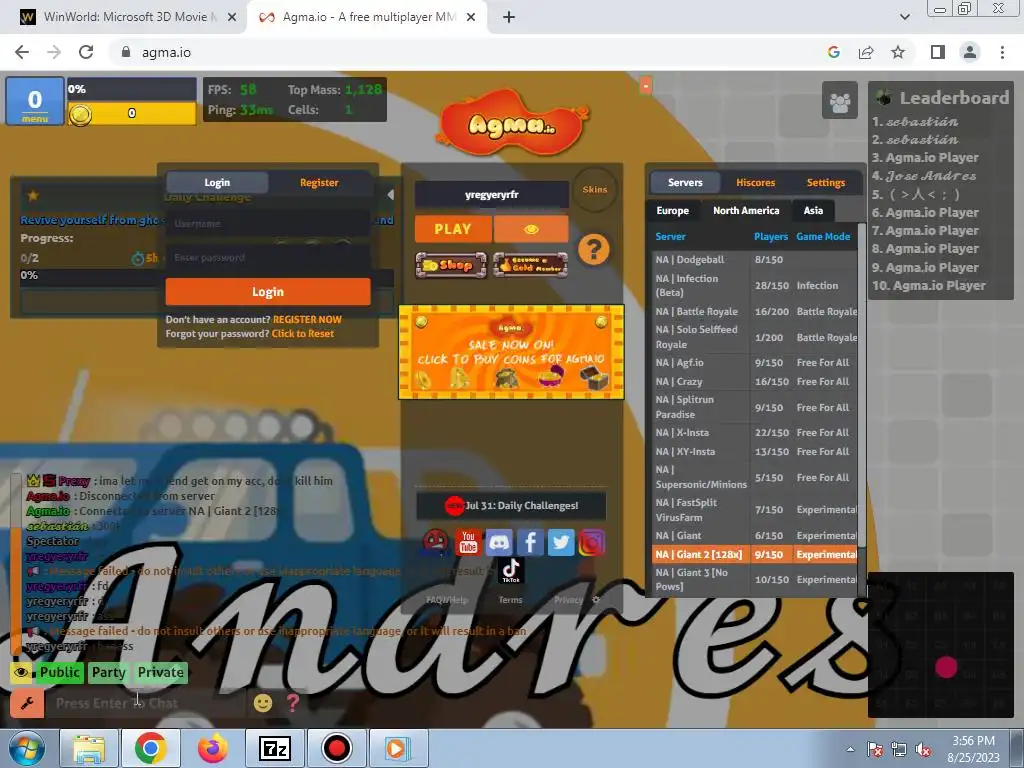Bookmark this page with the star icon
1024x768 pixels.
click(898, 52)
